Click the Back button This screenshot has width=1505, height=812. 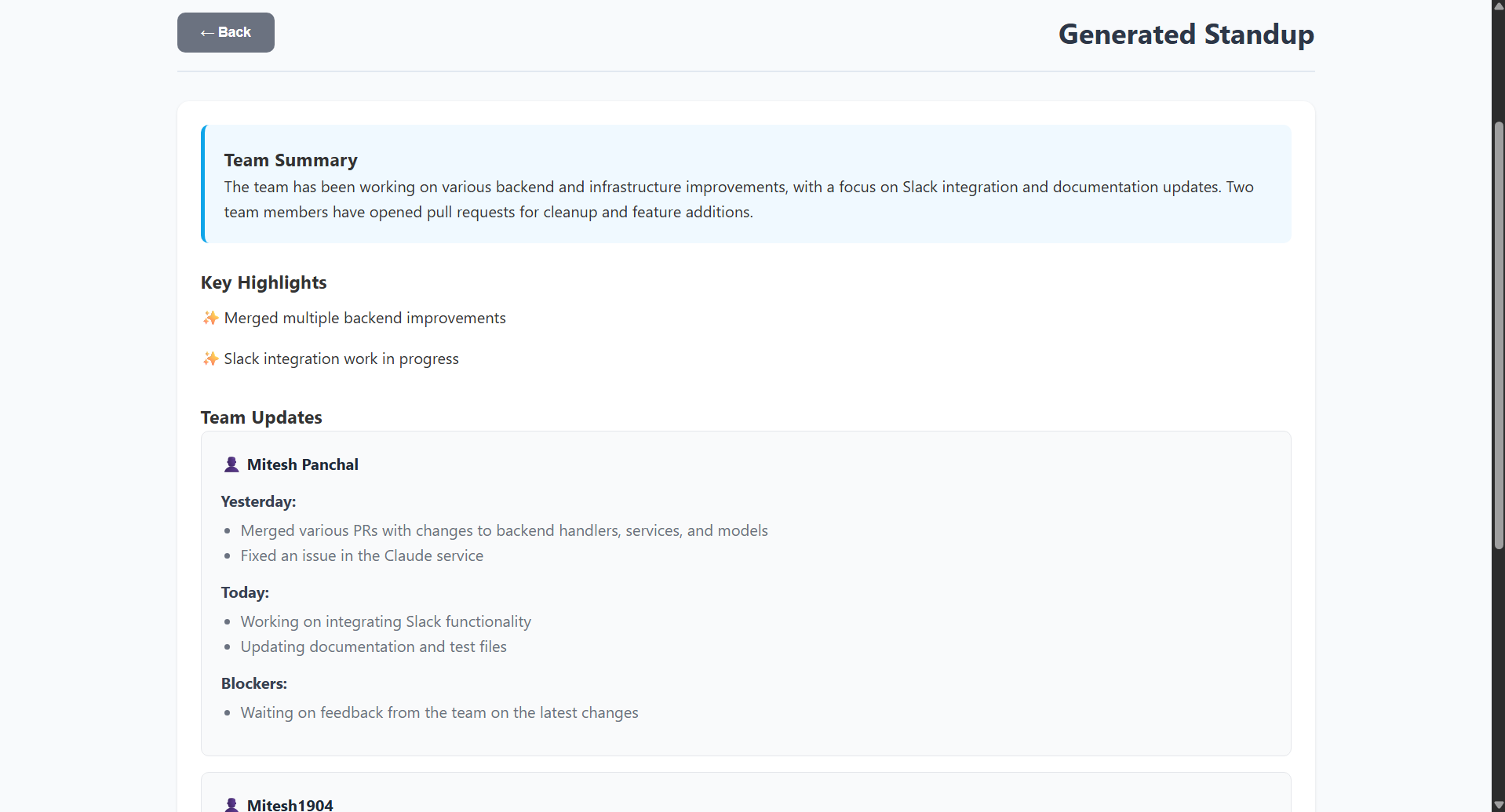(226, 32)
